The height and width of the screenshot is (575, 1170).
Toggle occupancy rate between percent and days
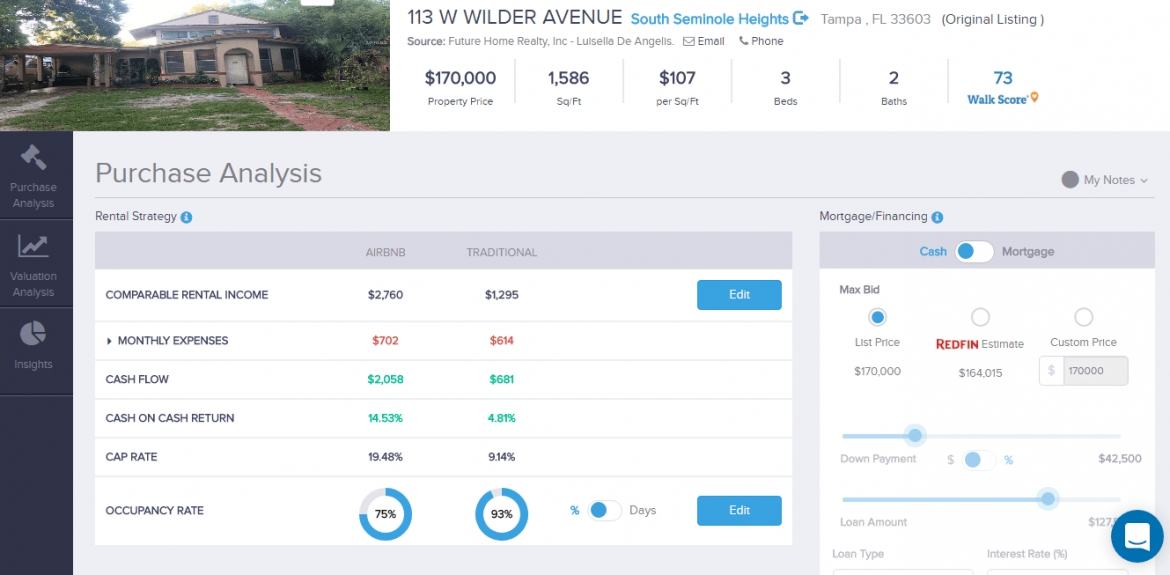coord(604,510)
